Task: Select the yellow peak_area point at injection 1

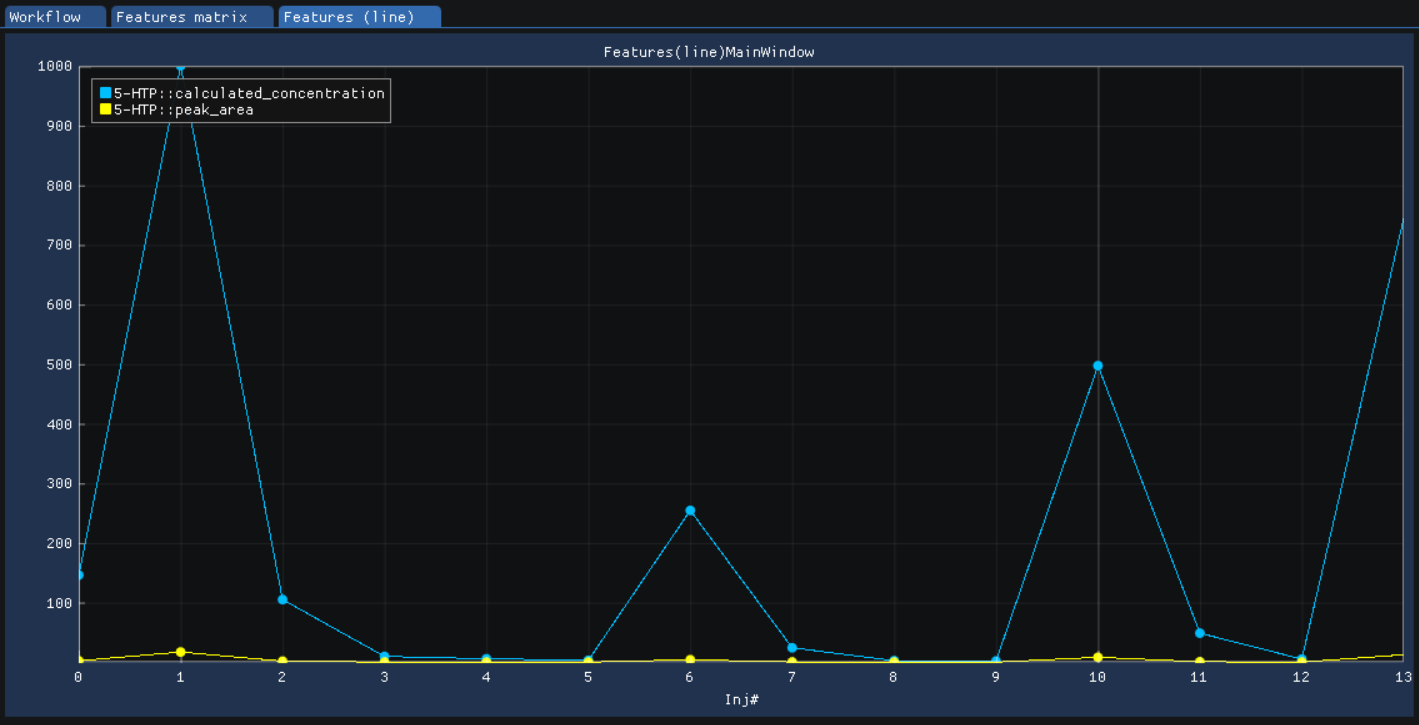Action: coord(180,652)
